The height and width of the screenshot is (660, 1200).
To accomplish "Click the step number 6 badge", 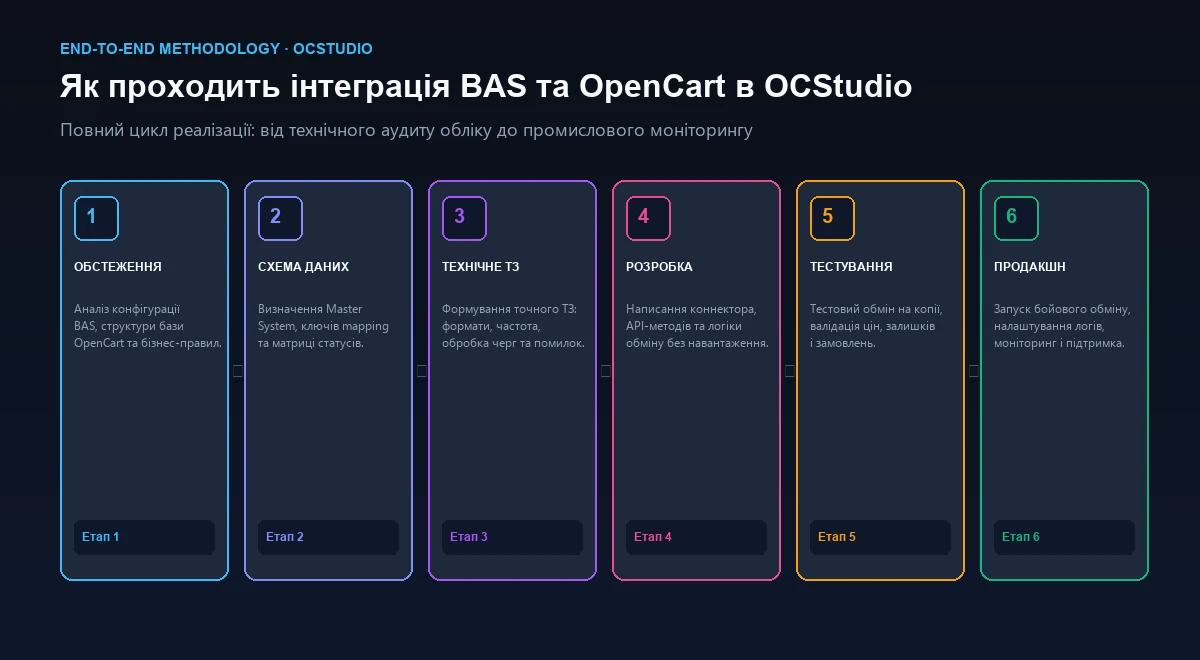I will 1016,218.
